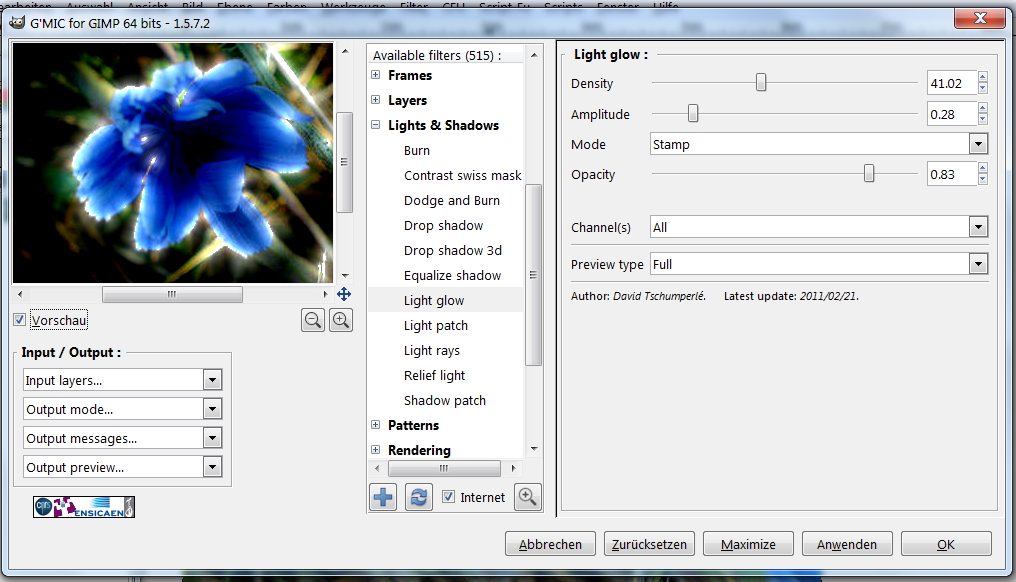This screenshot has width=1016, height=582.
Task: Expand the Layers filter category
Action: coord(375,99)
